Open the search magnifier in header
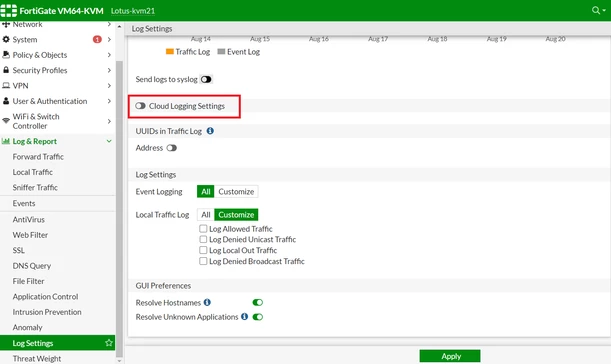The height and width of the screenshot is (364, 611). 595,10
